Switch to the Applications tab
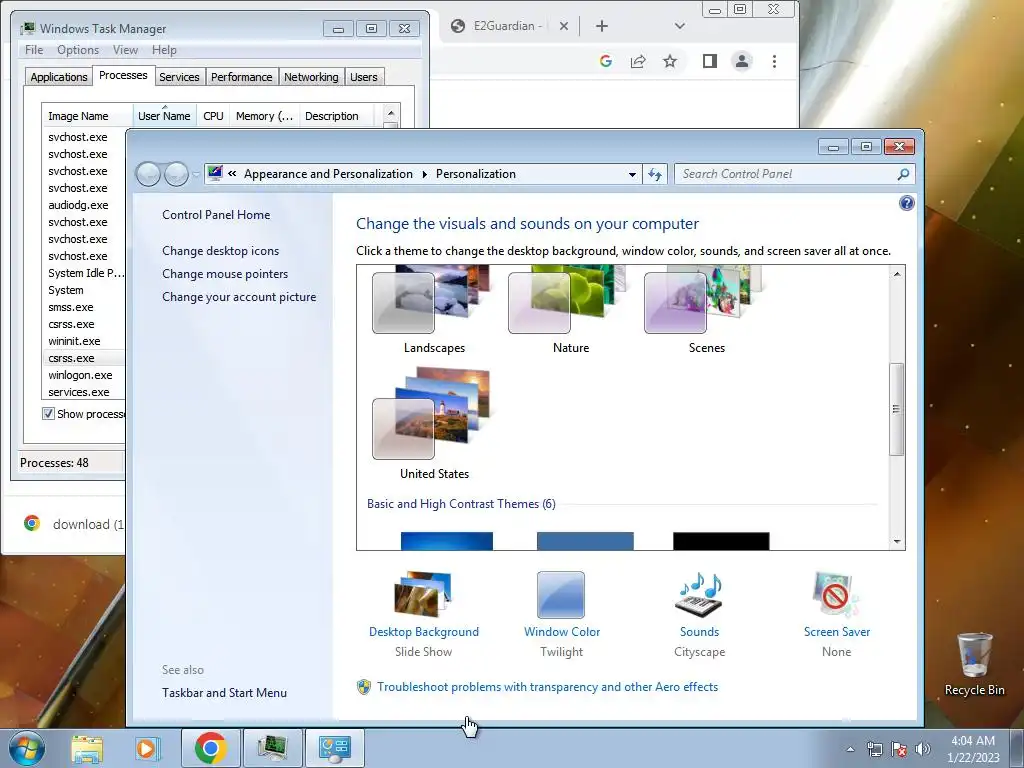The width and height of the screenshot is (1024, 768). 59,77
